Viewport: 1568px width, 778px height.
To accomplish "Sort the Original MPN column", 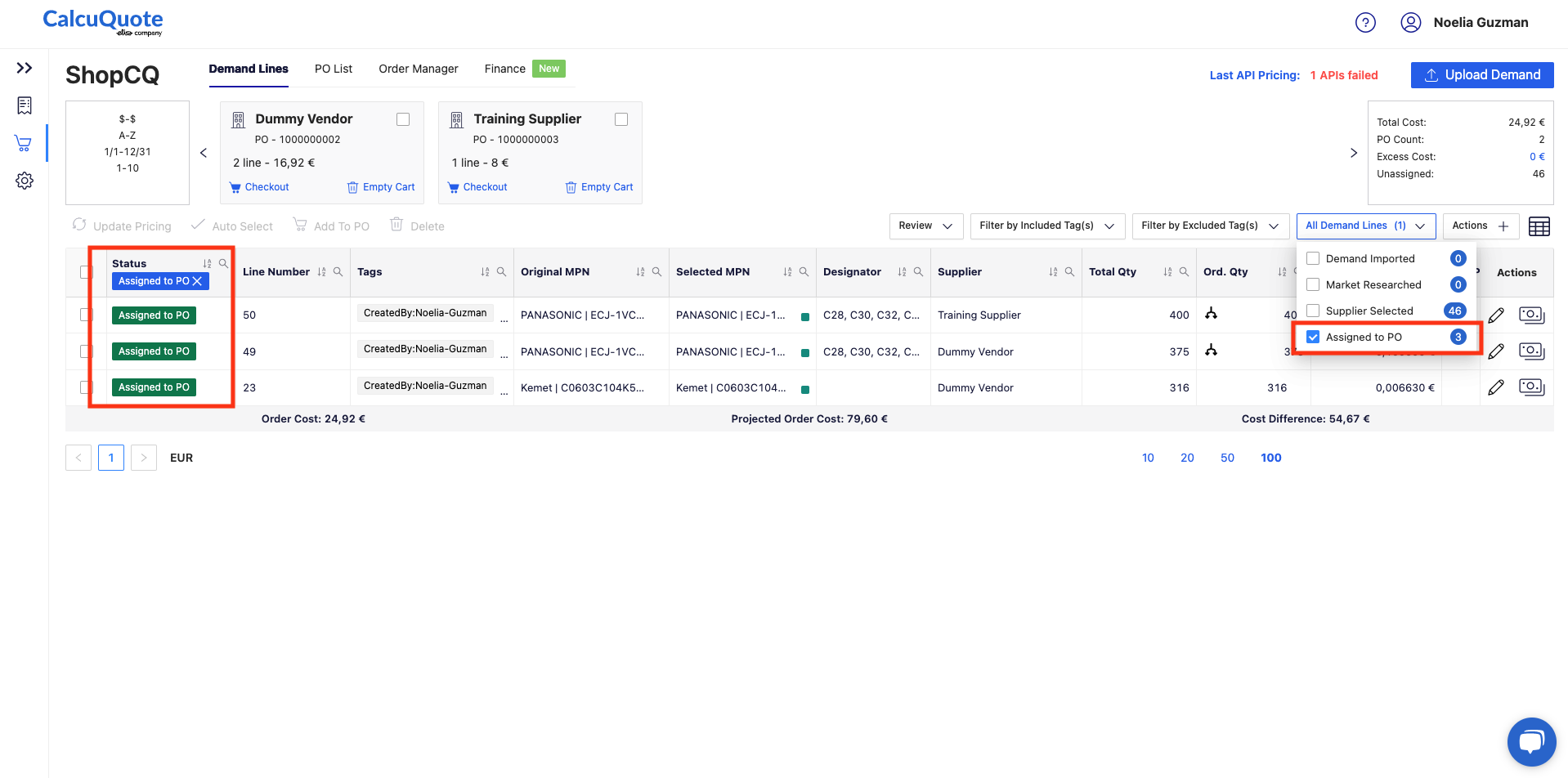I will pyautogui.click(x=640, y=272).
